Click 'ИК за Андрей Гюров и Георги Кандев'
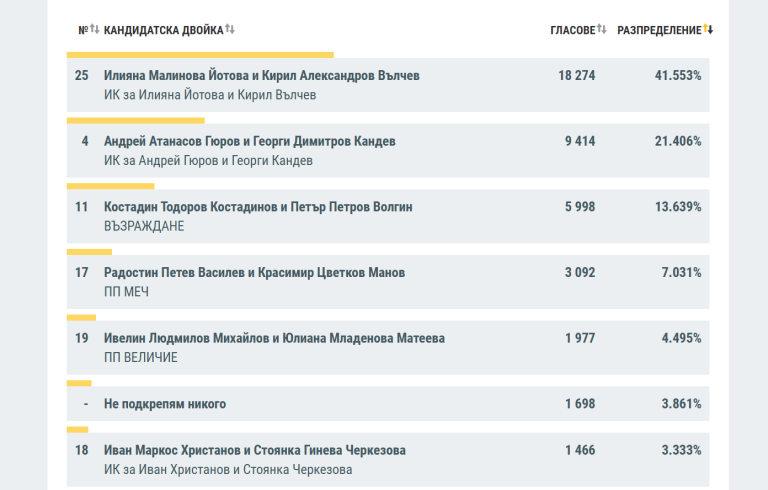 pos(208,160)
